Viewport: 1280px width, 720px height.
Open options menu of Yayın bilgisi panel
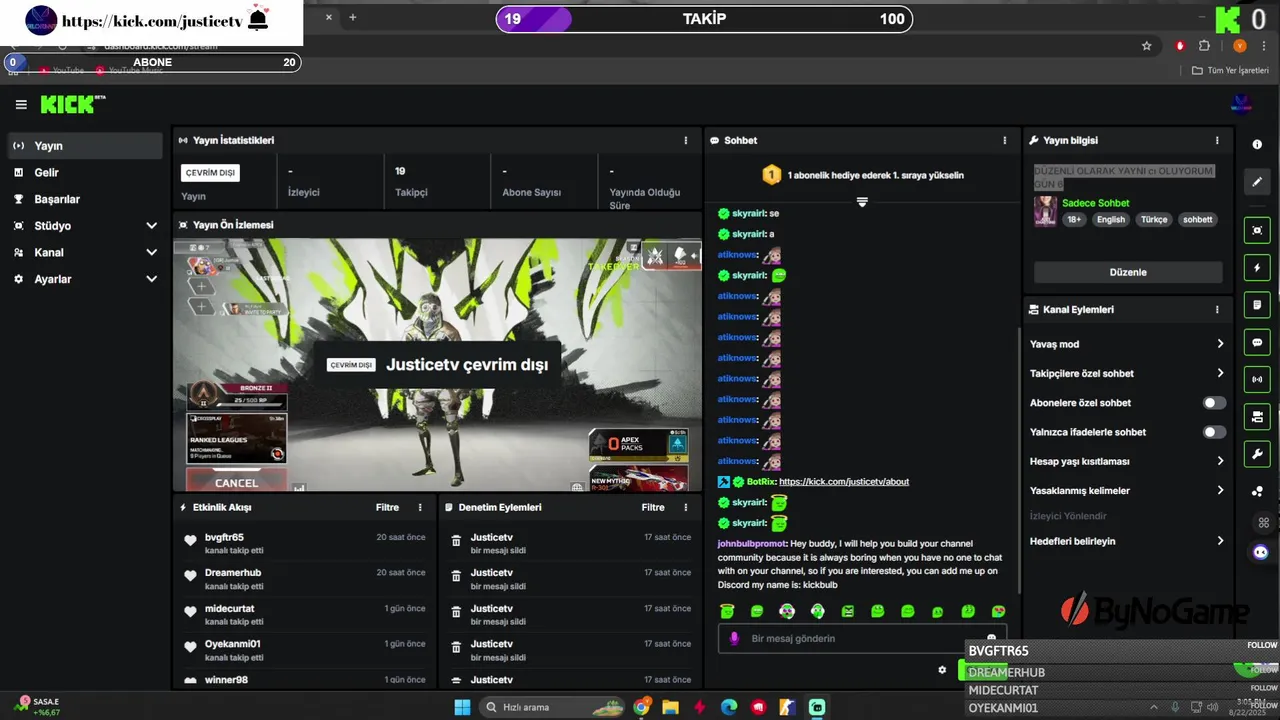point(1217,141)
